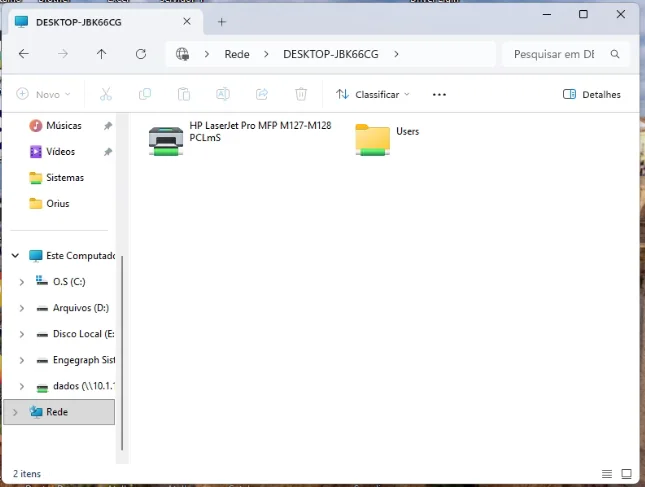Expand the O.S (C:) drive node
This screenshot has height=487, width=645.
22,282
